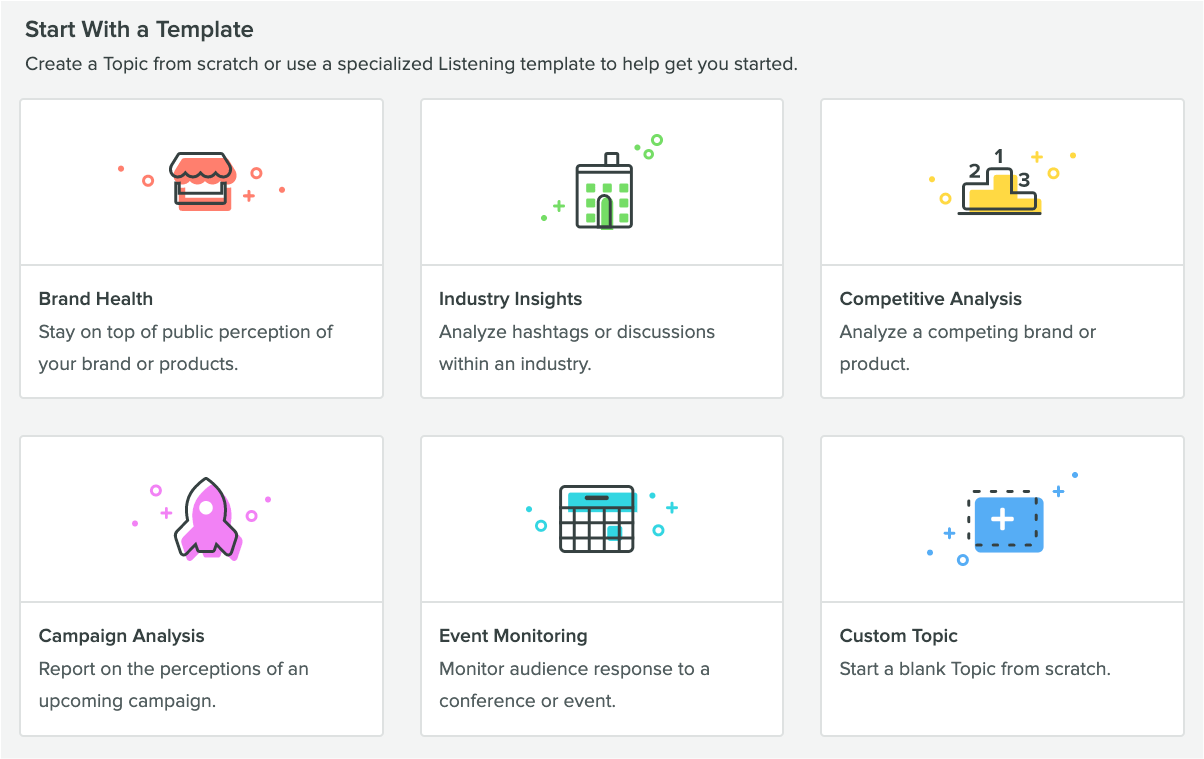
Task: Click the Custom Topic plus icon
Action: [x=1004, y=522]
